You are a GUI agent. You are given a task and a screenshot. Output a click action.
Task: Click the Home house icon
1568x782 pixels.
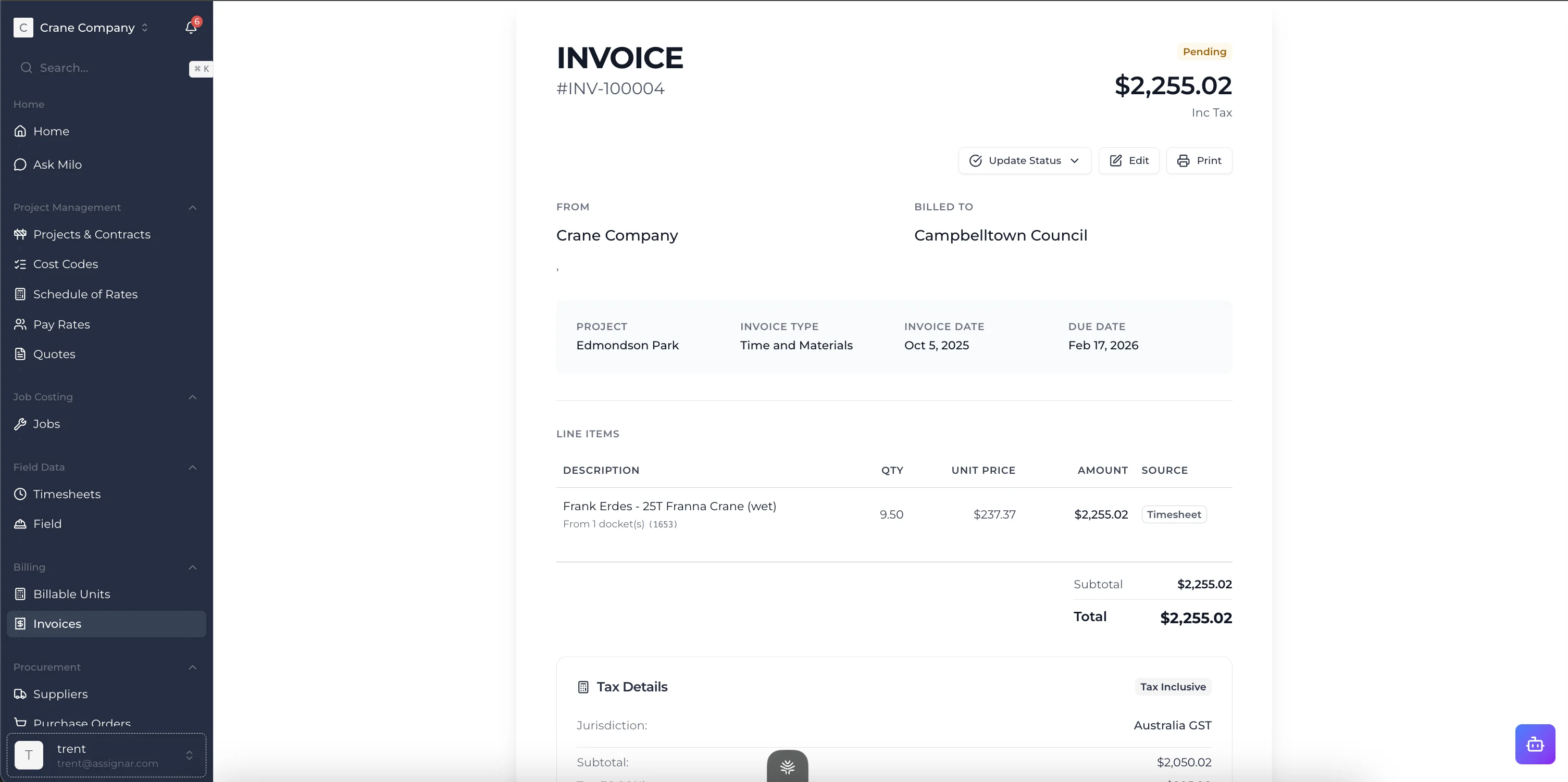[20, 131]
